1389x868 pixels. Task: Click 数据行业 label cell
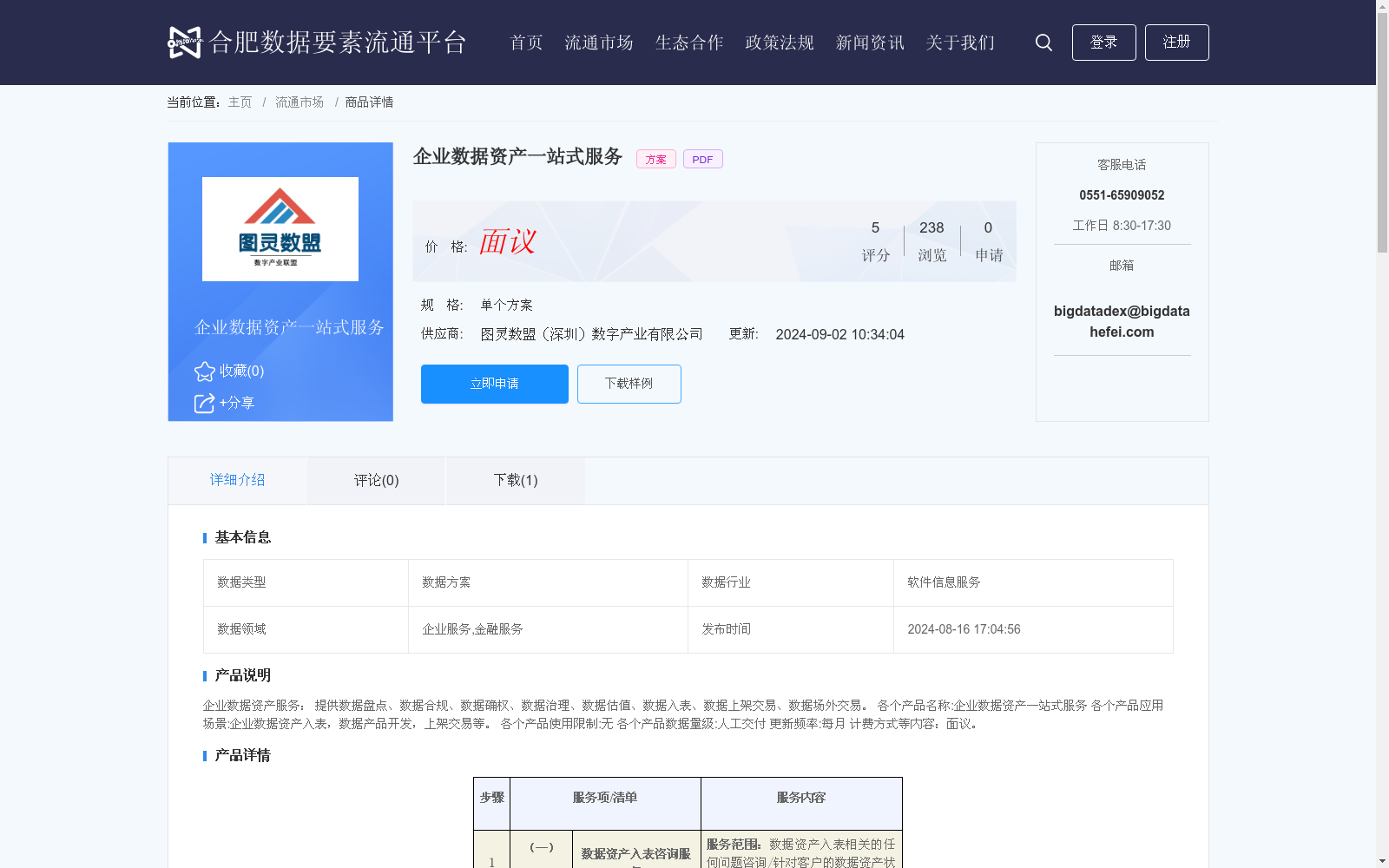[791, 582]
